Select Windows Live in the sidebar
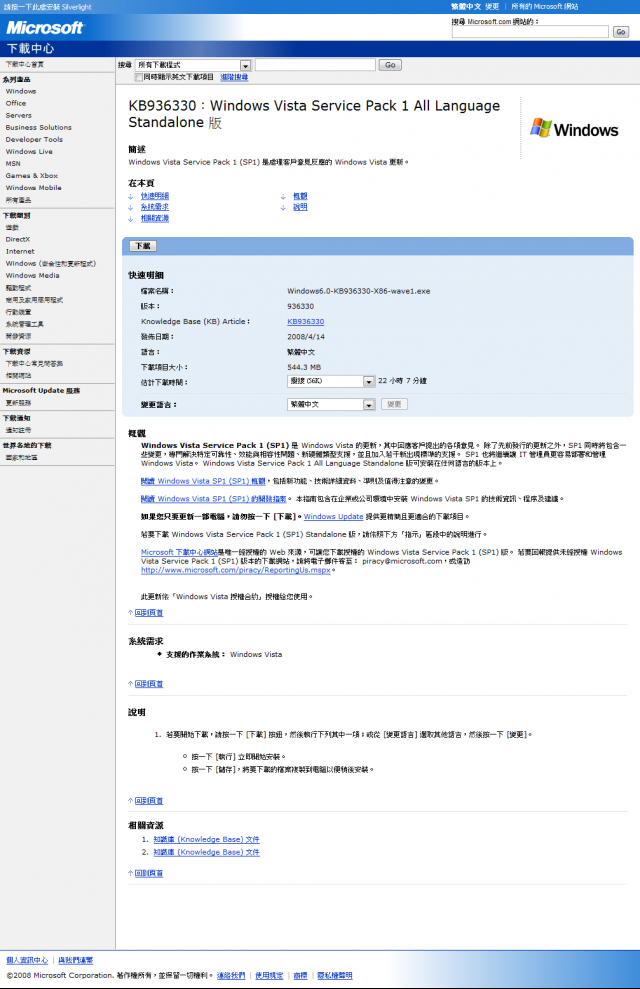Viewport: 640px width, 989px height. point(29,151)
